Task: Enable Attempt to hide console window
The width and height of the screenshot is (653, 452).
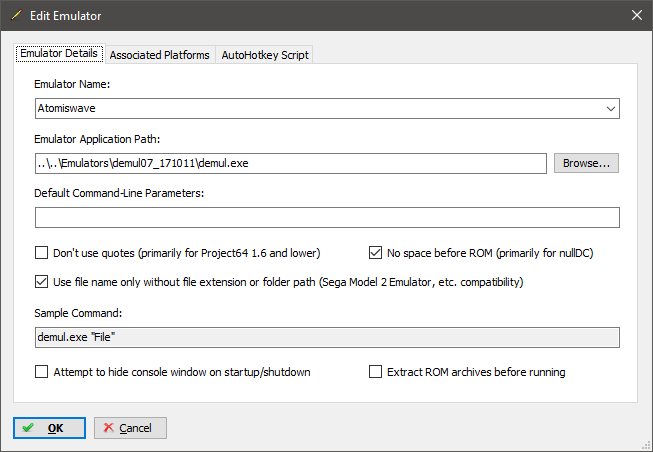Action: click(x=41, y=372)
